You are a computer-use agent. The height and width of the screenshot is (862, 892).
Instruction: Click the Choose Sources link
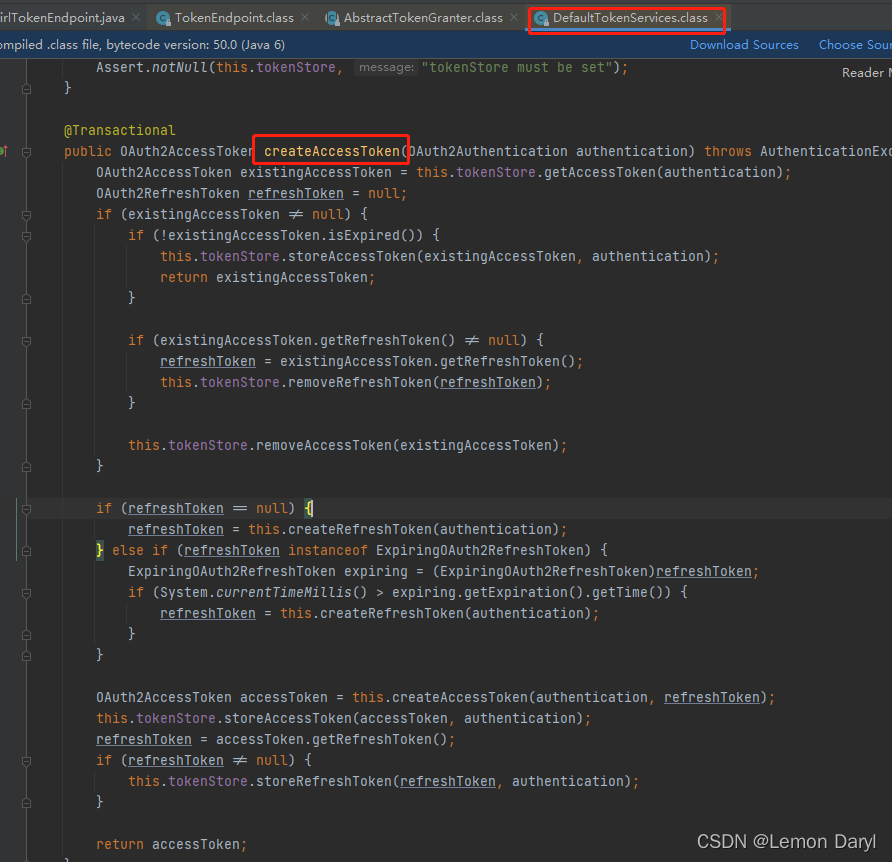click(x=855, y=45)
